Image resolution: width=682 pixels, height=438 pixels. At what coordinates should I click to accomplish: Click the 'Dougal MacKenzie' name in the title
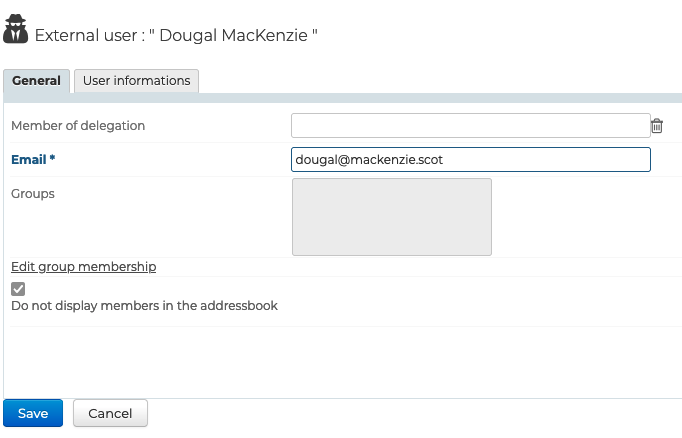(x=240, y=35)
